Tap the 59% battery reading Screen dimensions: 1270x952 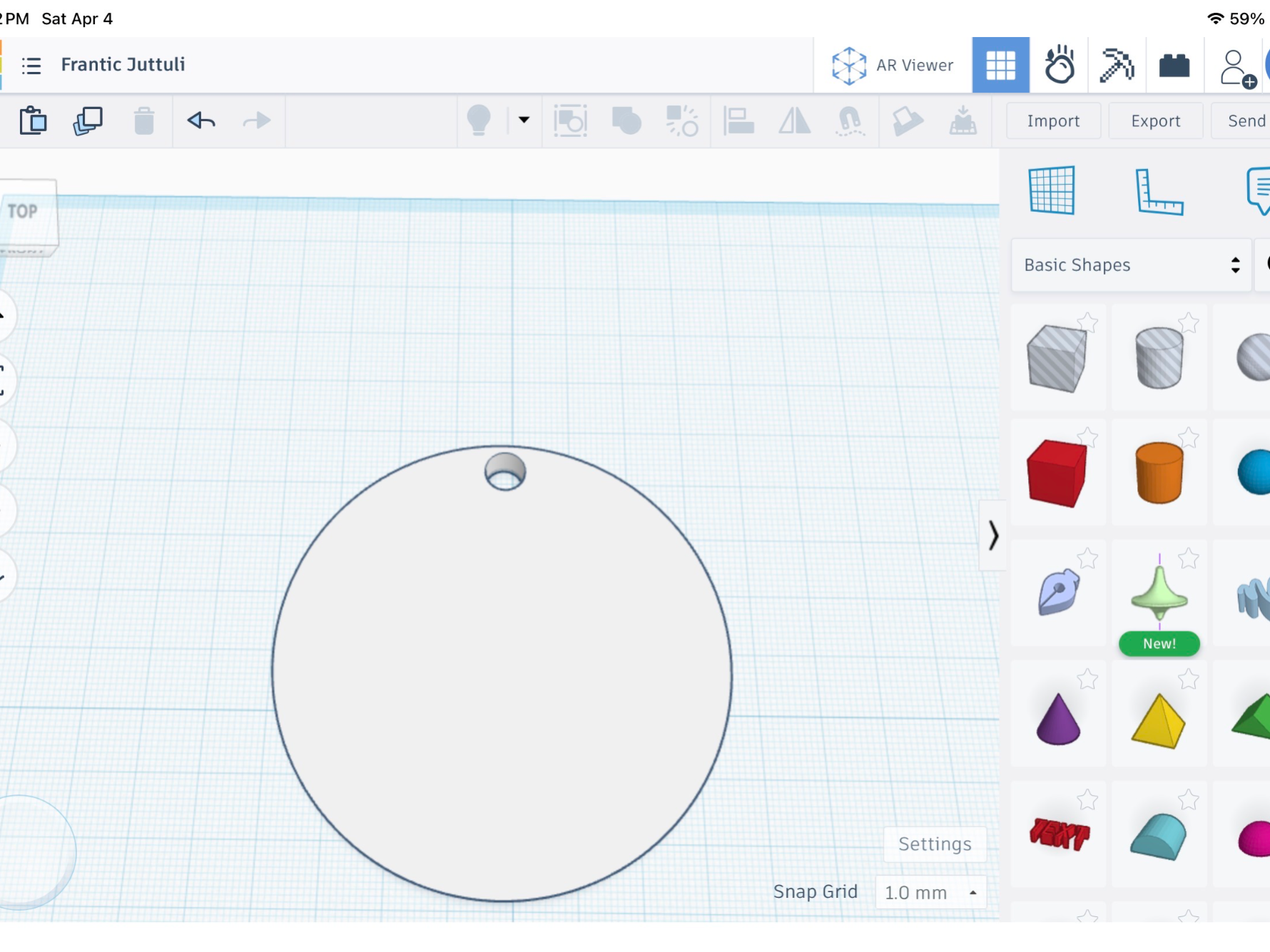[1247, 19]
